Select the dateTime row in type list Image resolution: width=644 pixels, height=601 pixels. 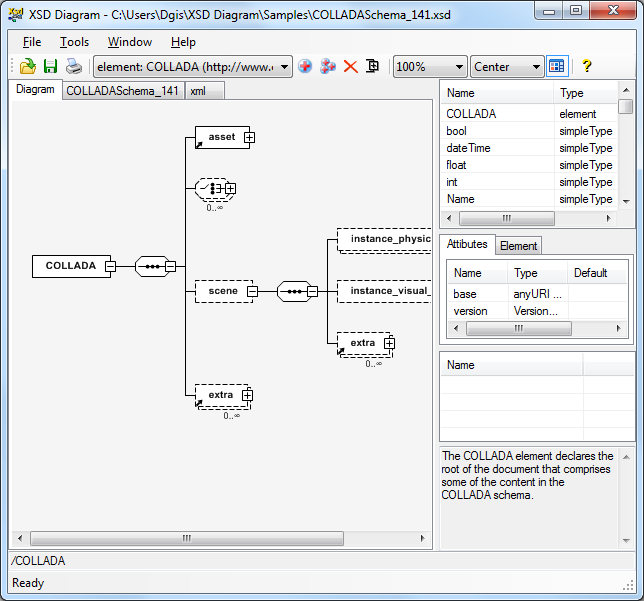(x=468, y=148)
